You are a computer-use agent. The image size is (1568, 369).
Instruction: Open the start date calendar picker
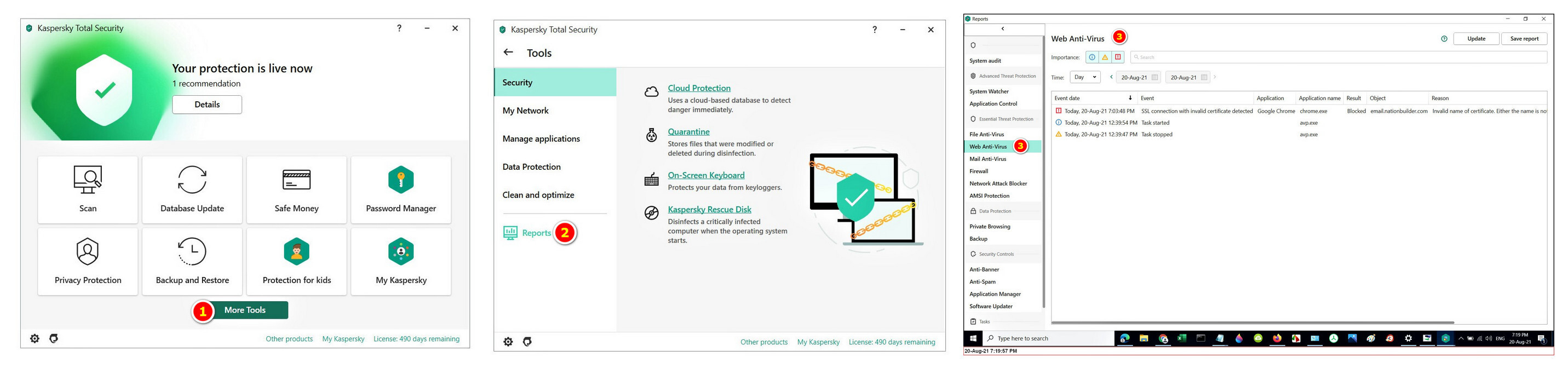tap(1154, 77)
